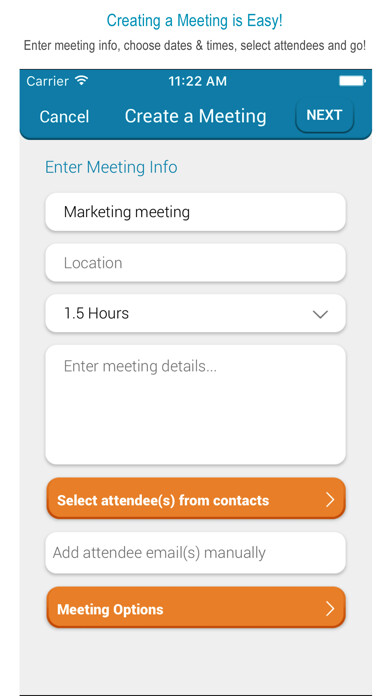Cancel the meeting creation
Screen dimensions: 392x696
pyautogui.click(x=64, y=117)
